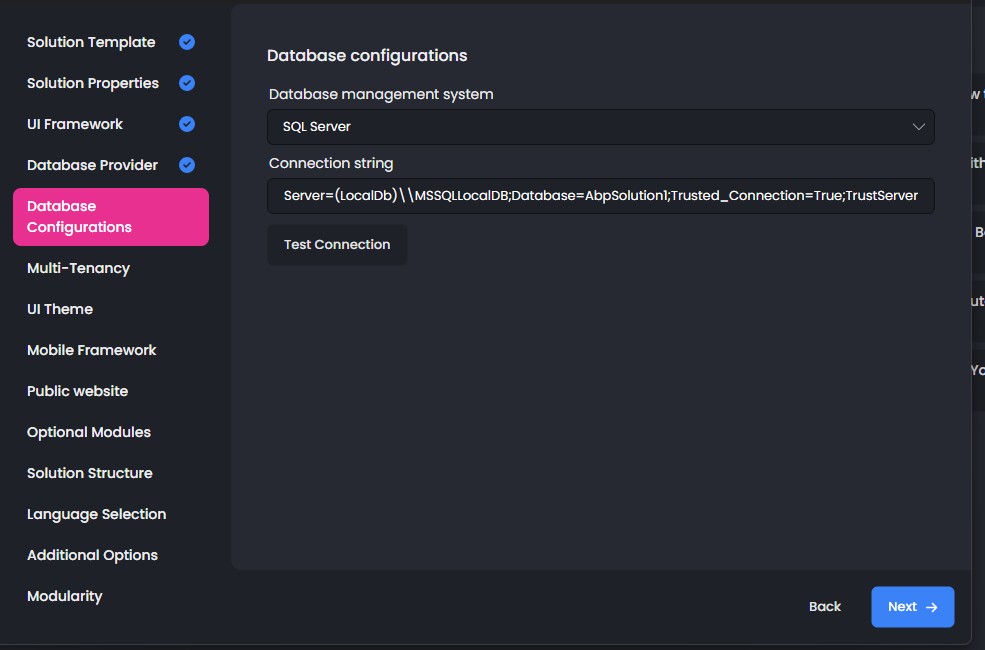985x650 pixels.
Task: Switch to the Mobile Framework step
Action: (x=92, y=350)
